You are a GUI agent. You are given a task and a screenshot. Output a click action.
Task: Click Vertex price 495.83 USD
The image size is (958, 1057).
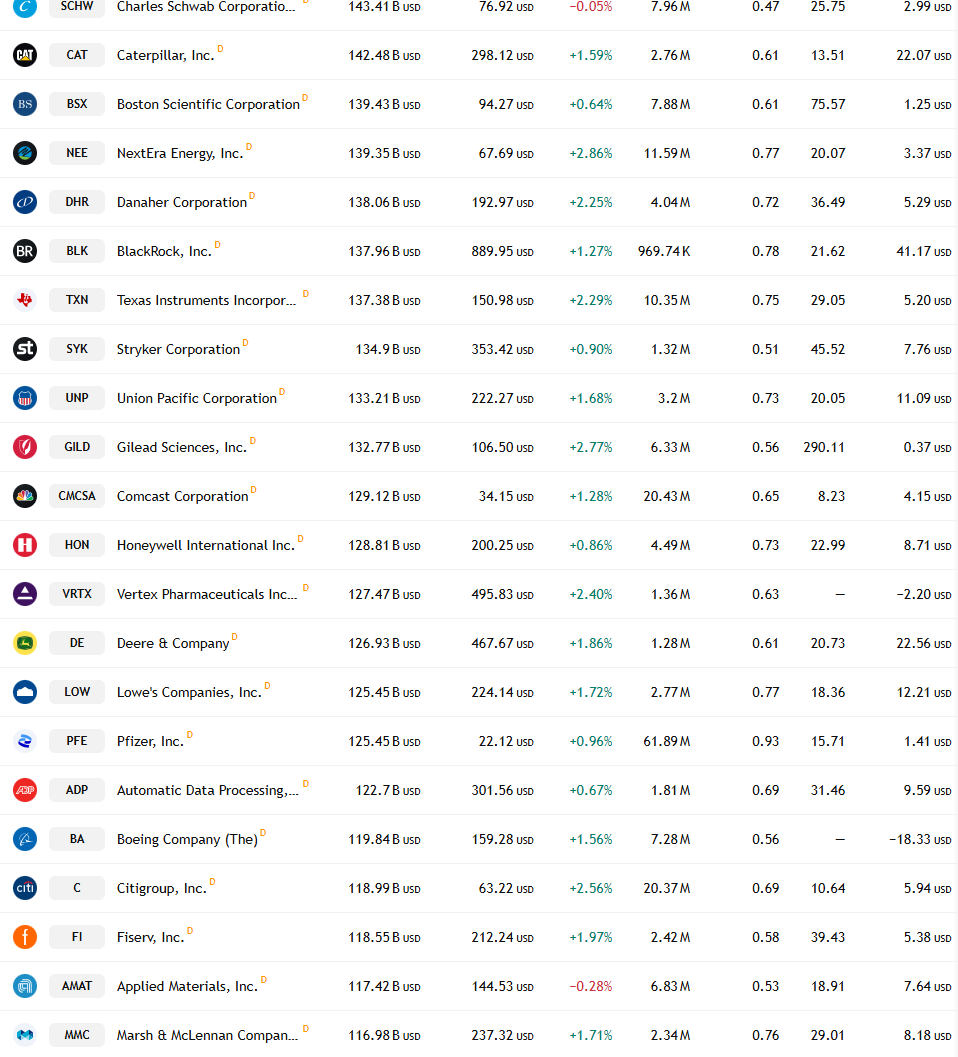502,595
